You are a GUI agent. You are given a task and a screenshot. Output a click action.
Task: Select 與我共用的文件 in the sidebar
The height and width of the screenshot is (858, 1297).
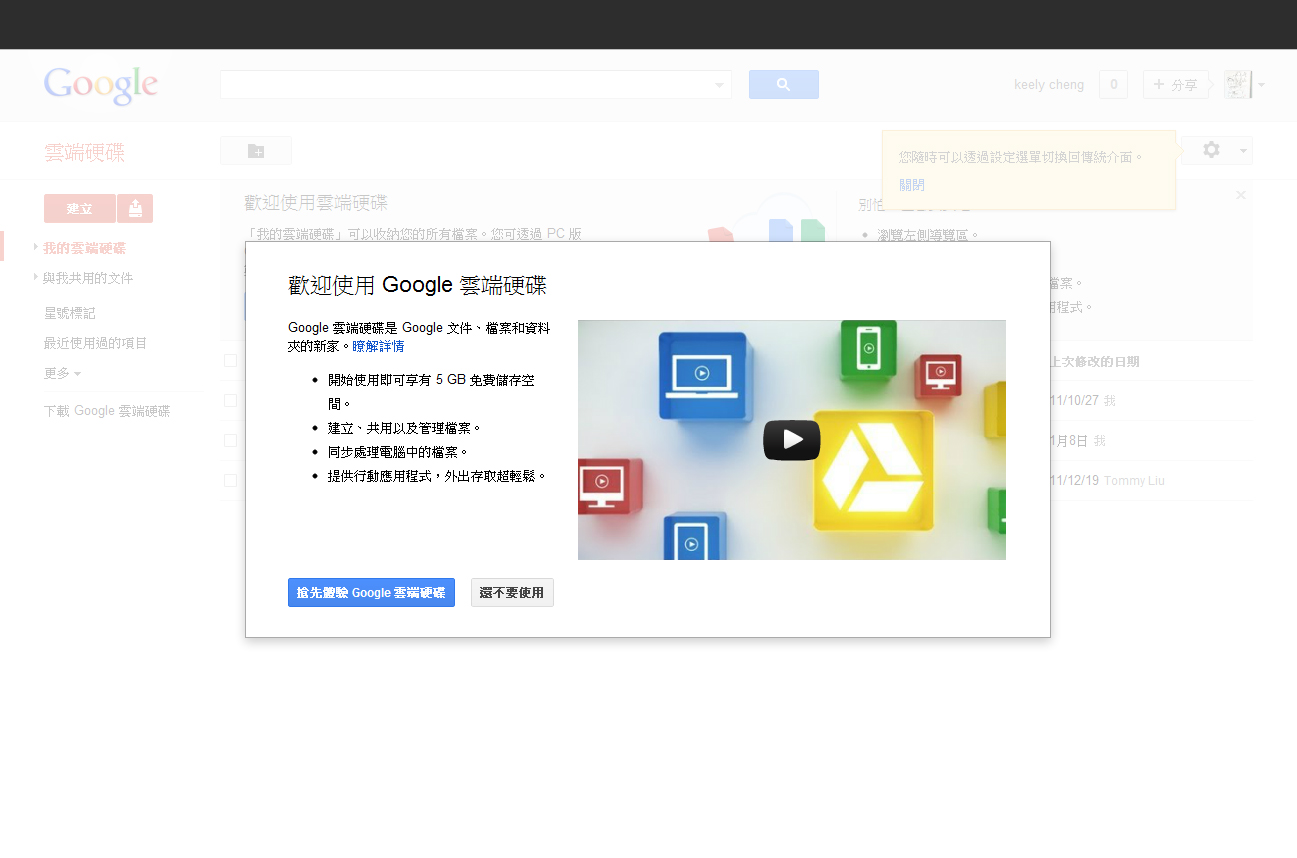(x=88, y=278)
